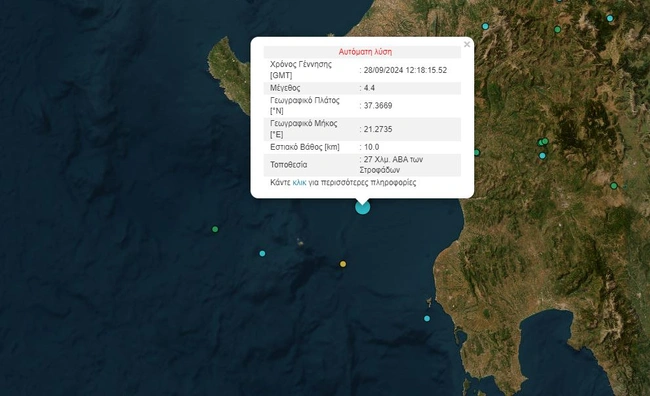Select the yellow earthquake marker in the sea
Image resolution: width=650 pixels, height=396 pixels.
pyautogui.click(x=343, y=264)
